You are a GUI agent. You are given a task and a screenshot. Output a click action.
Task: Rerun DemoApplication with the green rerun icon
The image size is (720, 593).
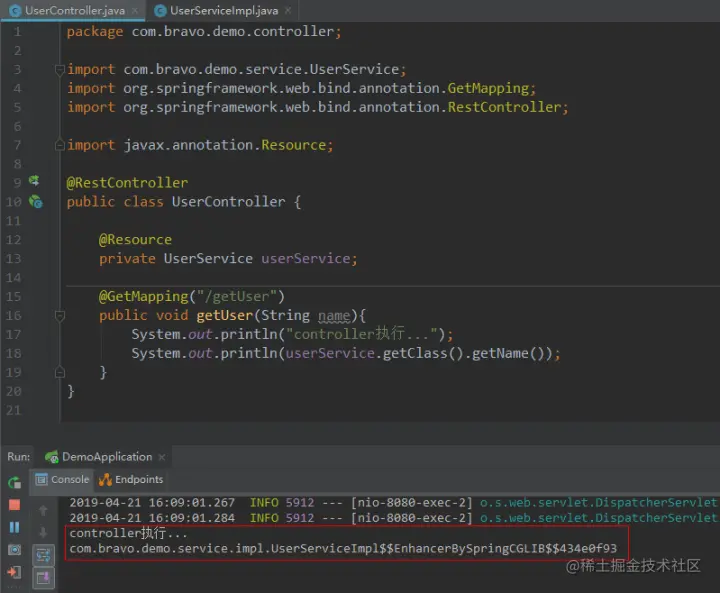[14, 482]
